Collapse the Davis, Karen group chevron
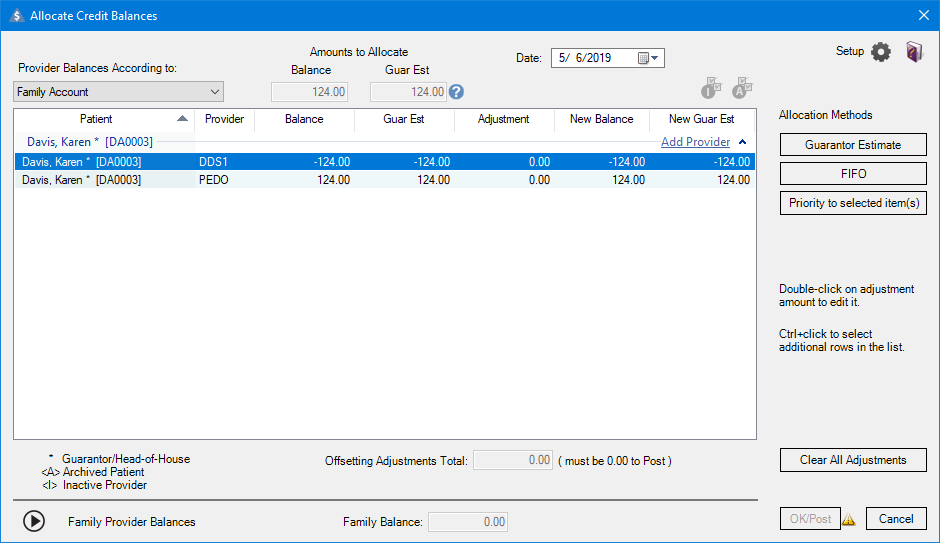The width and height of the screenshot is (940, 543). coord(742,142)
